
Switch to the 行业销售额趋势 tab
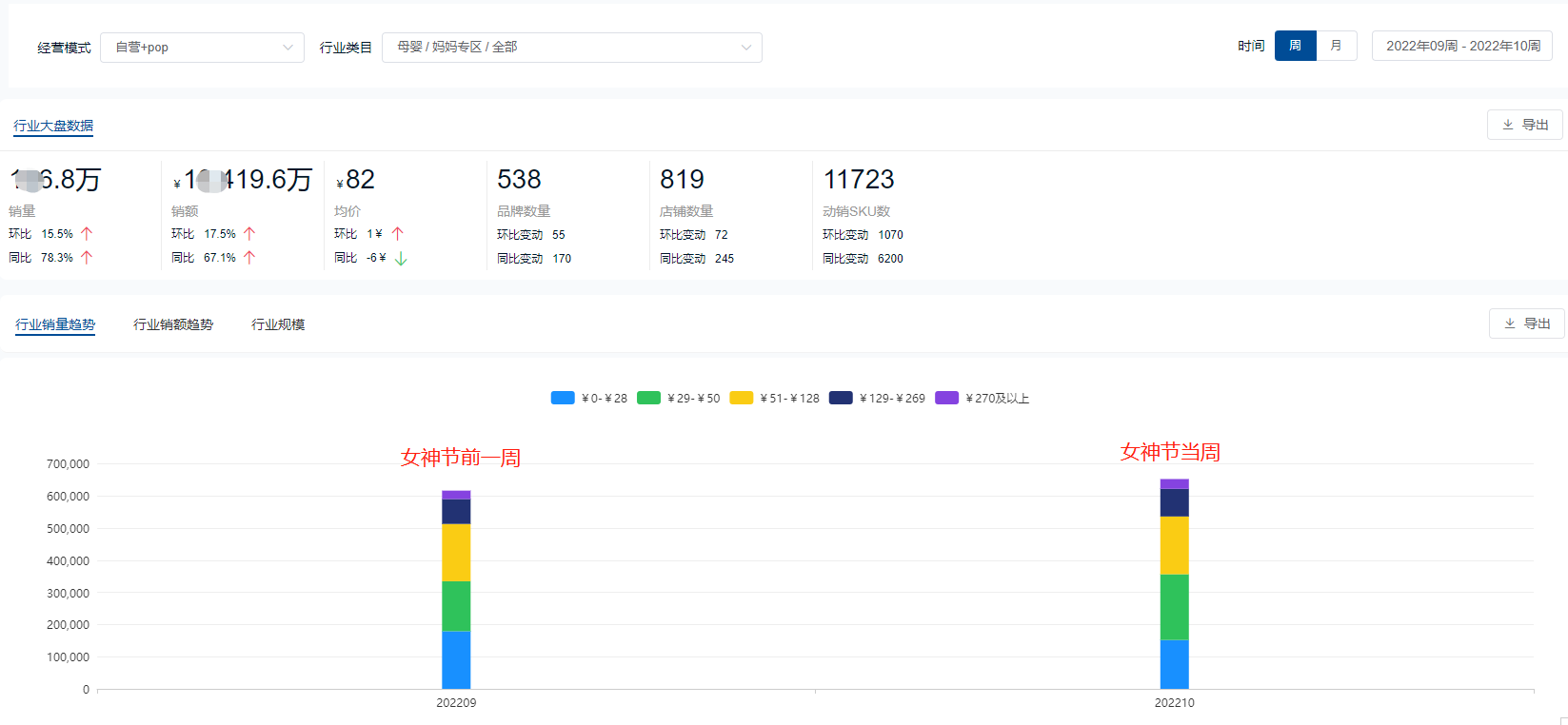pyautogui.click(x=173, y=324)
